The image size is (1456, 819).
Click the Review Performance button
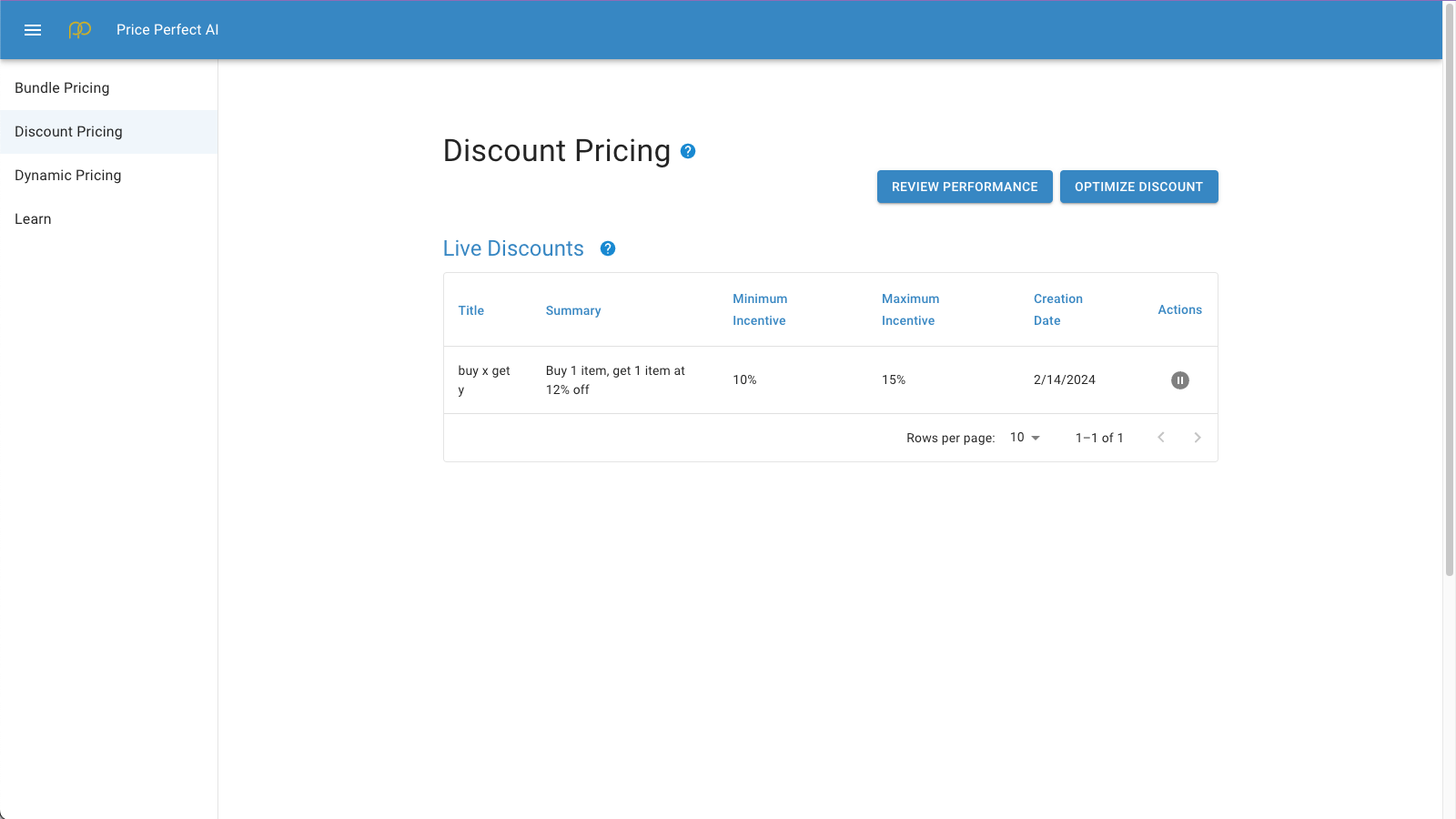tap(965, 186)
